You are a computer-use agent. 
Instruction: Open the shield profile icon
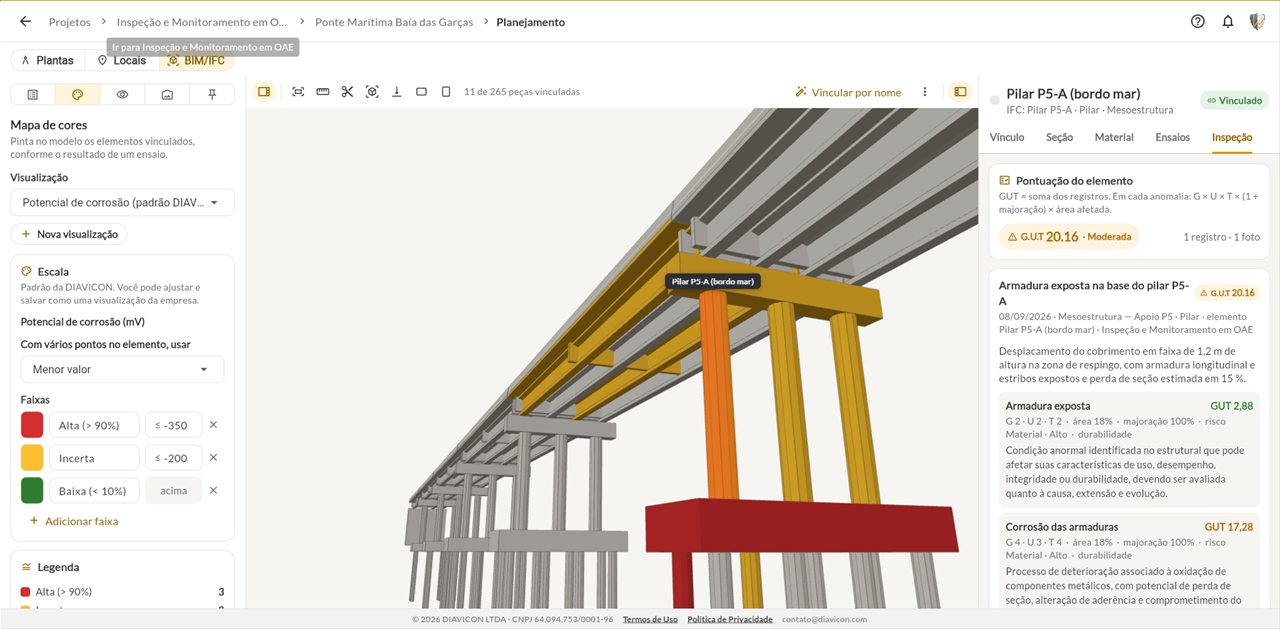(x=1258, y=21)
